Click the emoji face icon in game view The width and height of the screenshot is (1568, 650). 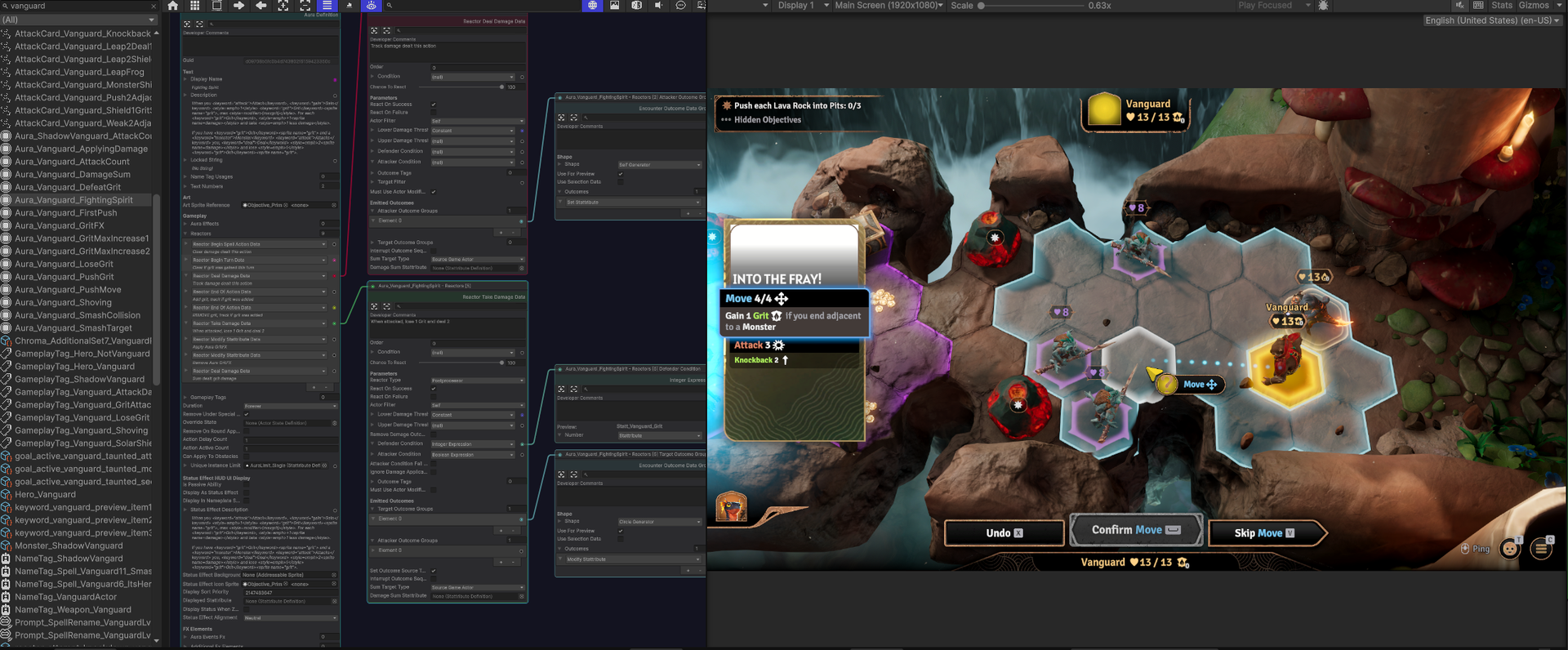(1510, 549)
